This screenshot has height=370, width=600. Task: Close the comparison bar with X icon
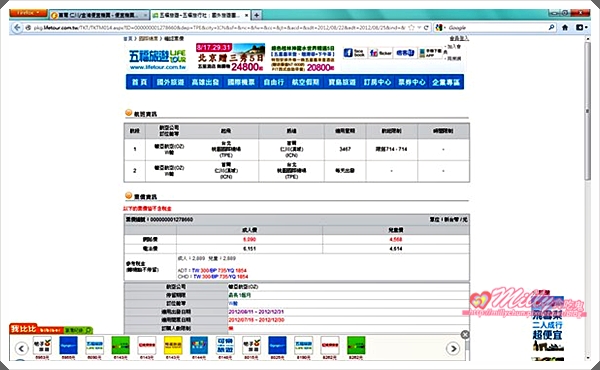(465, 335)
